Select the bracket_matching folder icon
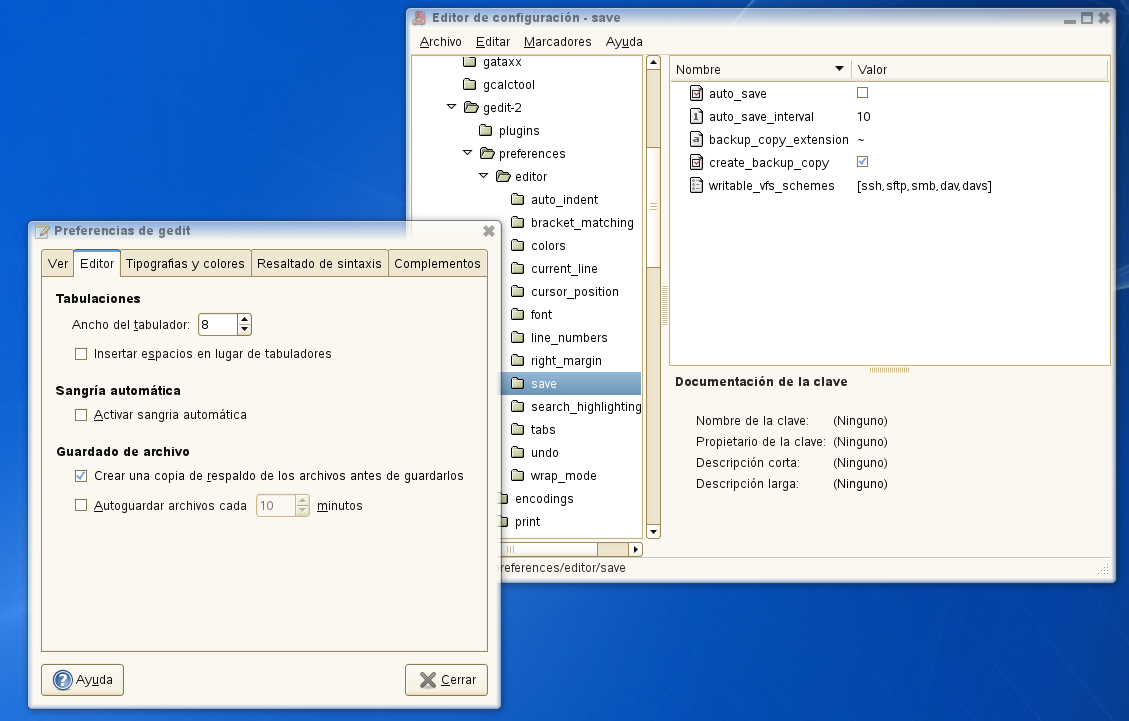Viewport: 1129px width, 721px height. (x=517, y=222)
